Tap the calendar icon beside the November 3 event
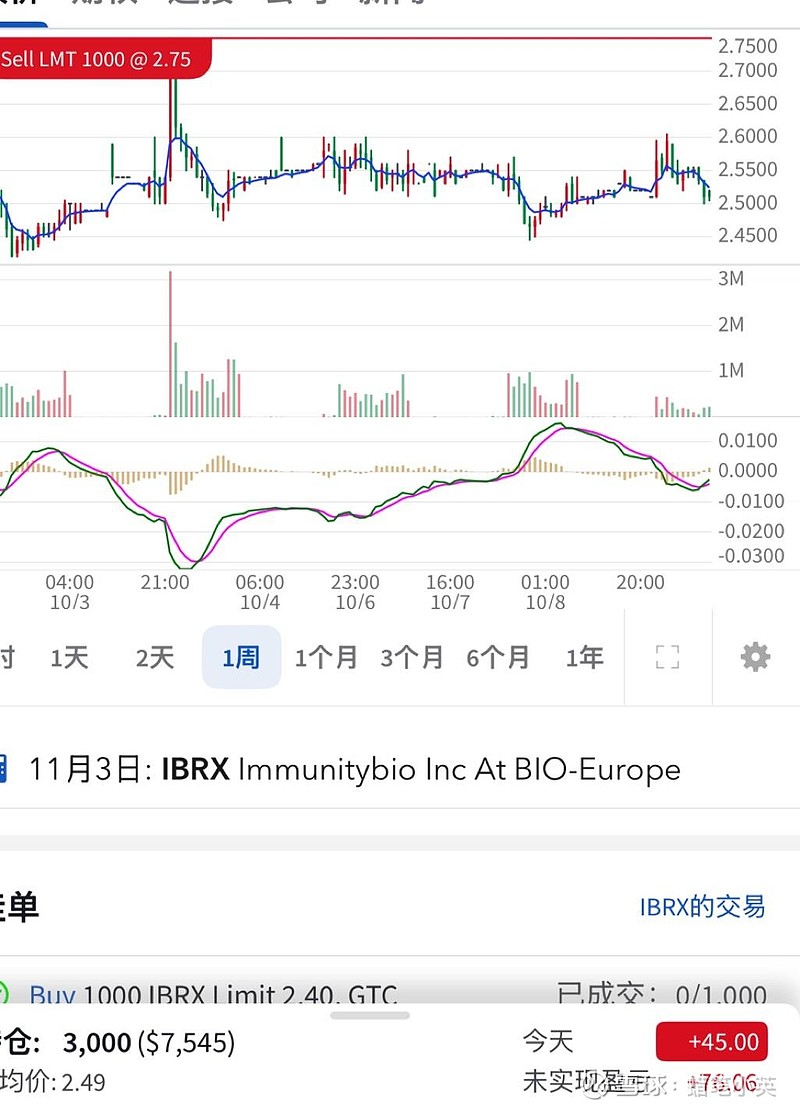 tap(3, 769)
